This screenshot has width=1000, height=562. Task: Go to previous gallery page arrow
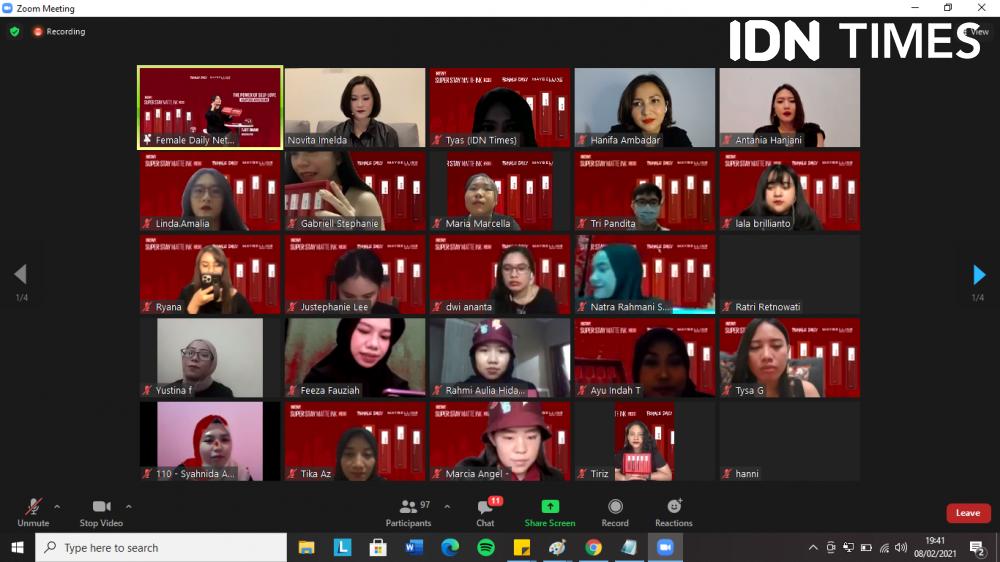click(x=20, y=274)
